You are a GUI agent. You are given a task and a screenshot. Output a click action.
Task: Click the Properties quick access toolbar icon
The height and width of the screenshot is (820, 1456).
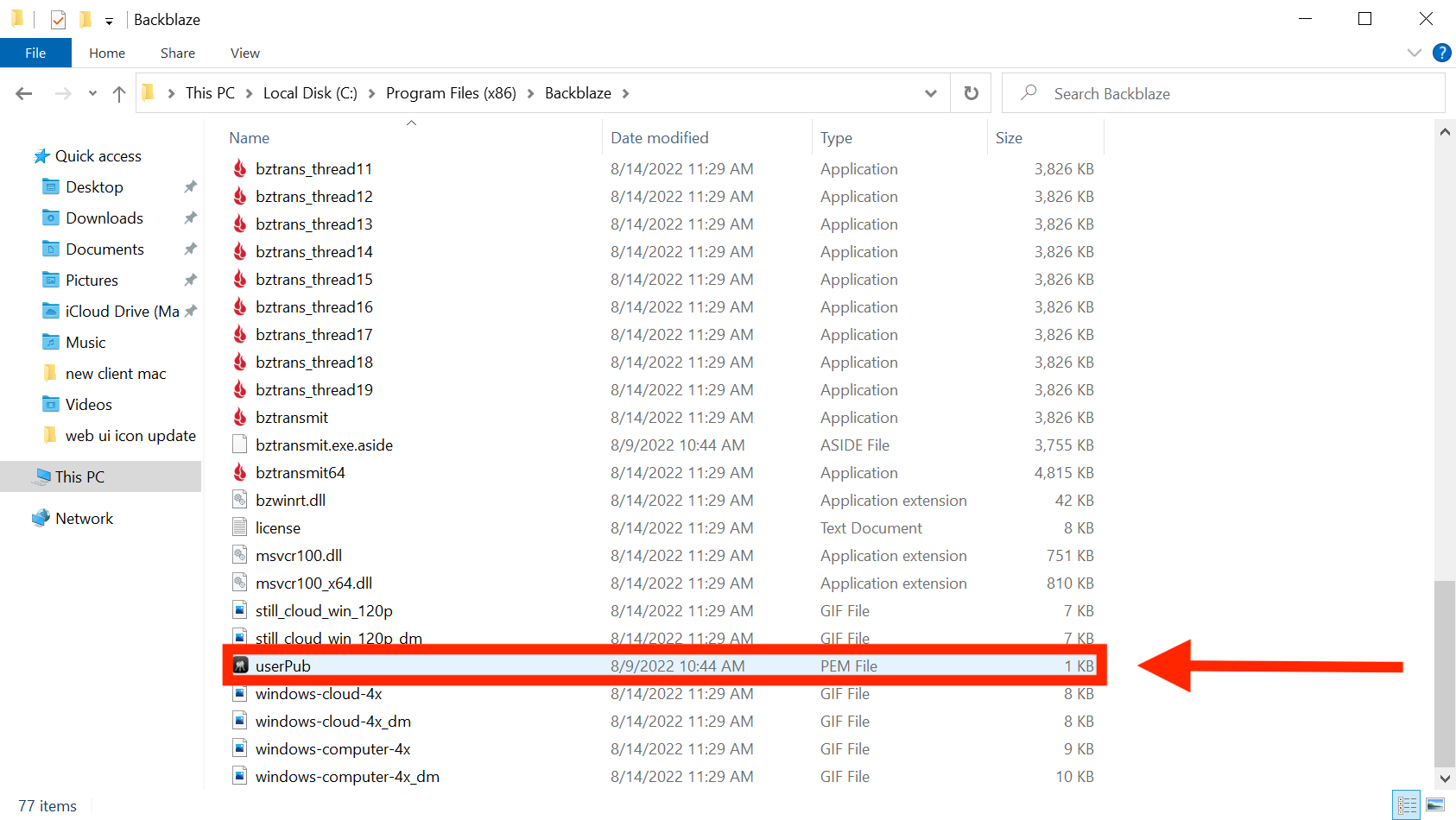[58, 19]
